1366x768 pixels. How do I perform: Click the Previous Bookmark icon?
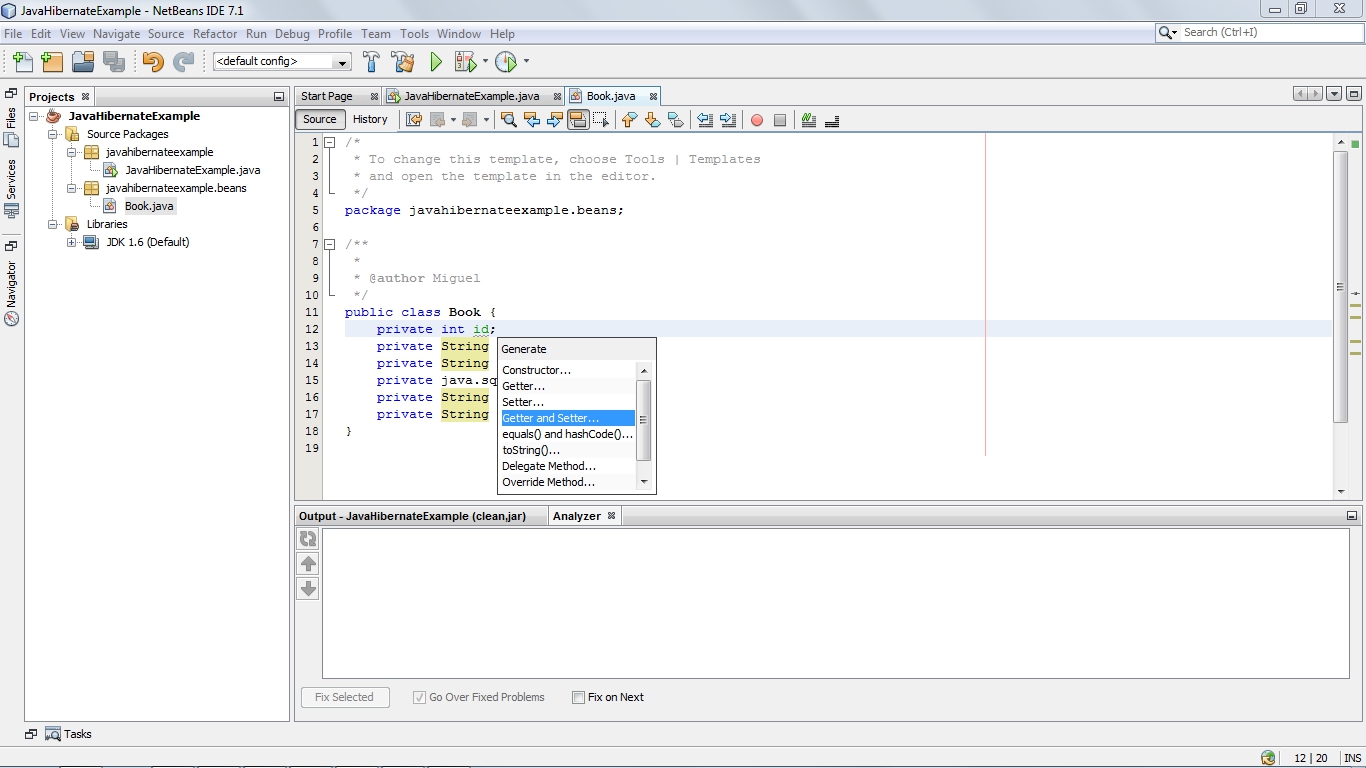629,120
